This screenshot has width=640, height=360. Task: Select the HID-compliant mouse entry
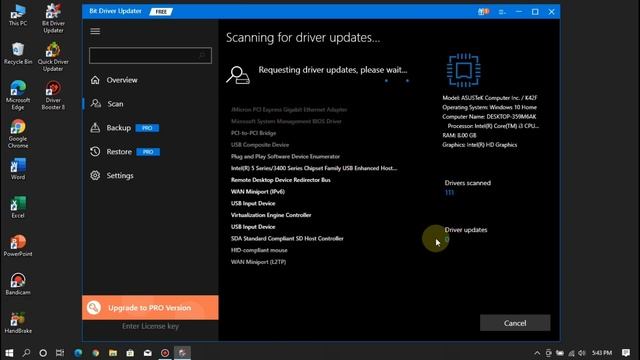click(259, 250)
